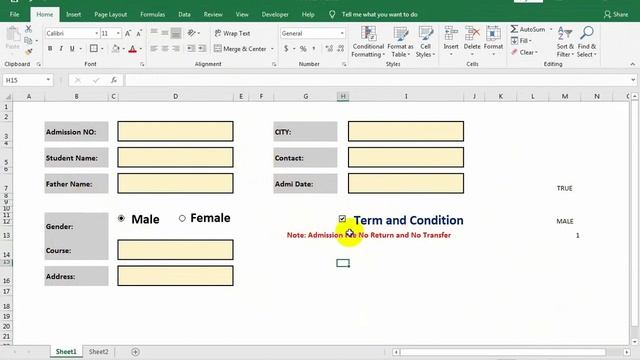Viewport: 640px width, 360px height.
Task: Increase font size button
Action: pyautogui.click(x=128, y=33)
